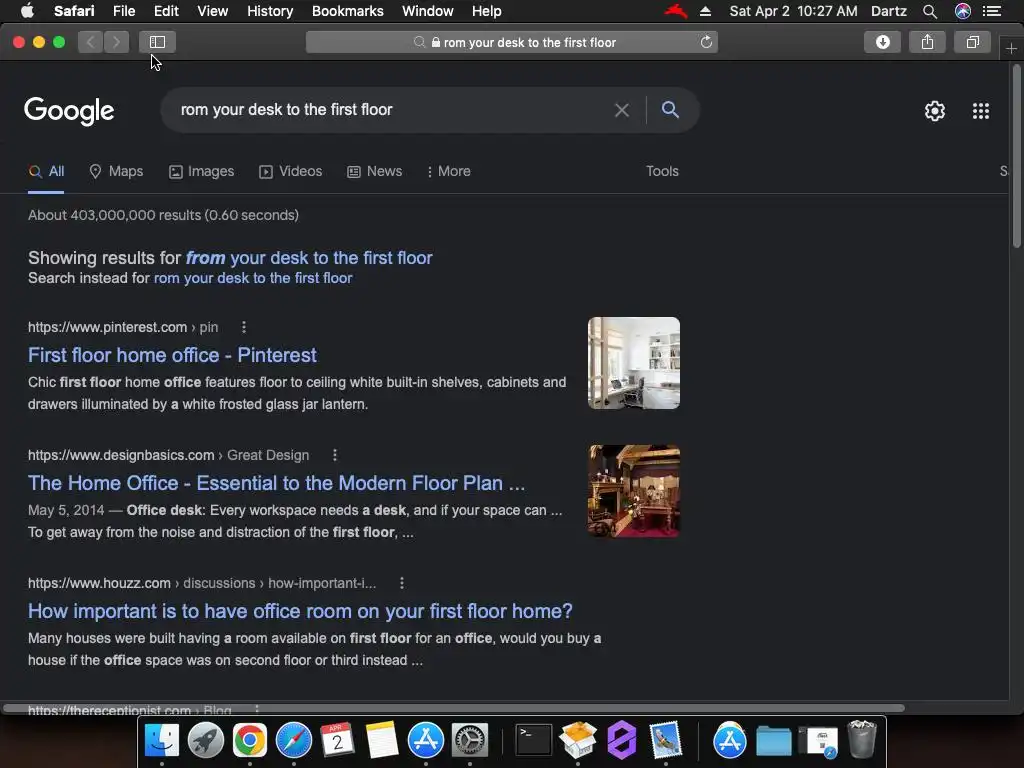The image size is (1024, 768).
Task: Open Spotlight search in menu bar
Action: pyautogui.click(x=930, y=11)
